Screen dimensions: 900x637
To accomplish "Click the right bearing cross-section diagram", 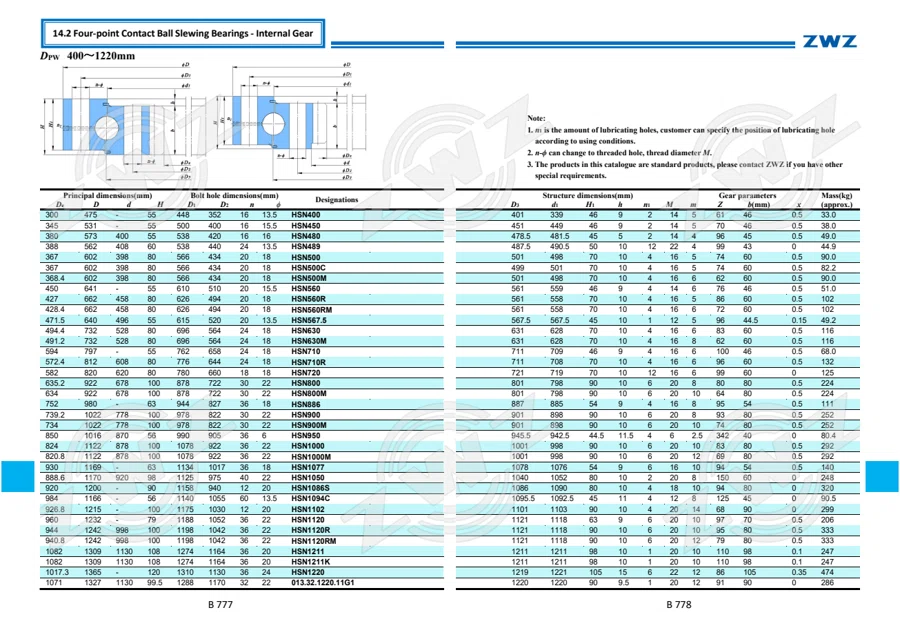I will click(x=290, y=121).
